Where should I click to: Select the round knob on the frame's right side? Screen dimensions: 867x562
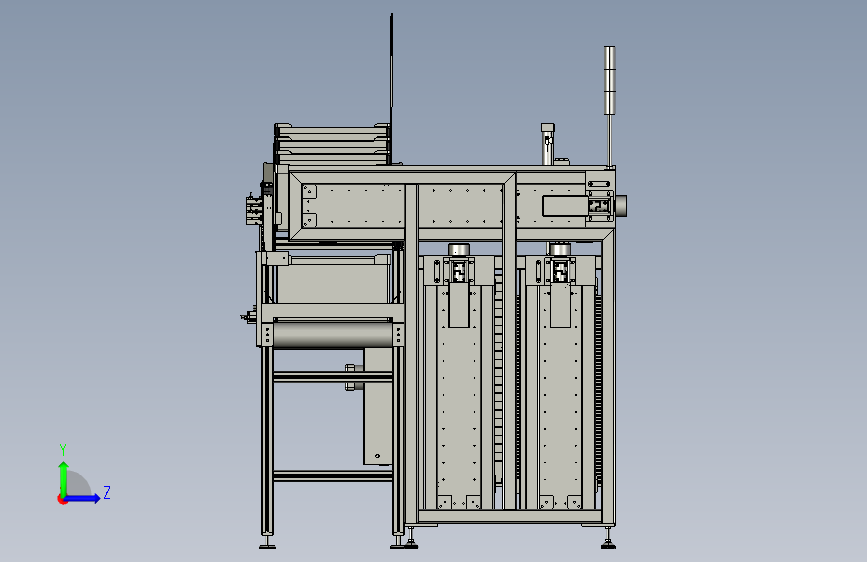(x=620, y=206)
